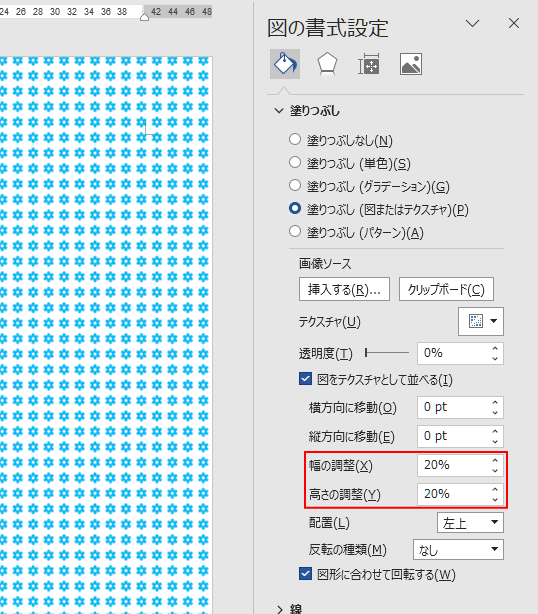Click the 挿入する(R)... button
538x614 pixels.
(x=344, y=289)
